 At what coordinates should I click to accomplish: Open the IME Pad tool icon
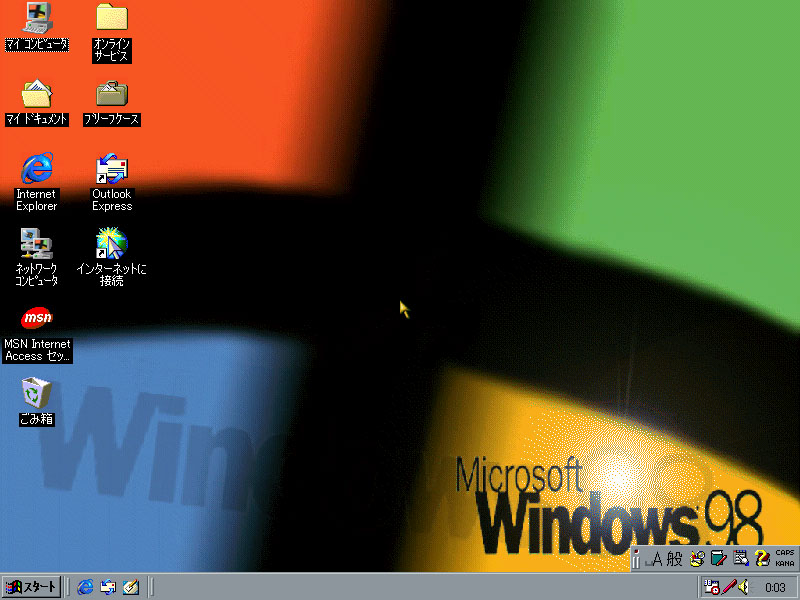pos(697,559)
